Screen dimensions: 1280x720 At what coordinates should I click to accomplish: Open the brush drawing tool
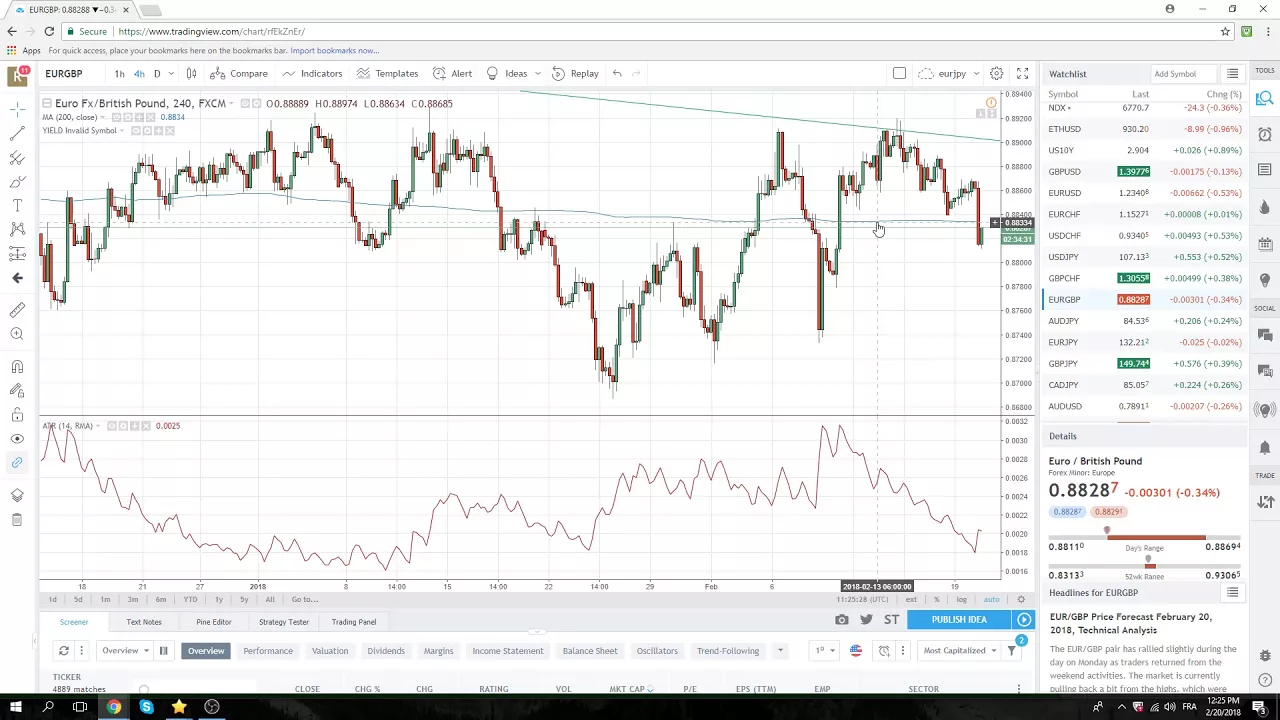pos(17,181)
